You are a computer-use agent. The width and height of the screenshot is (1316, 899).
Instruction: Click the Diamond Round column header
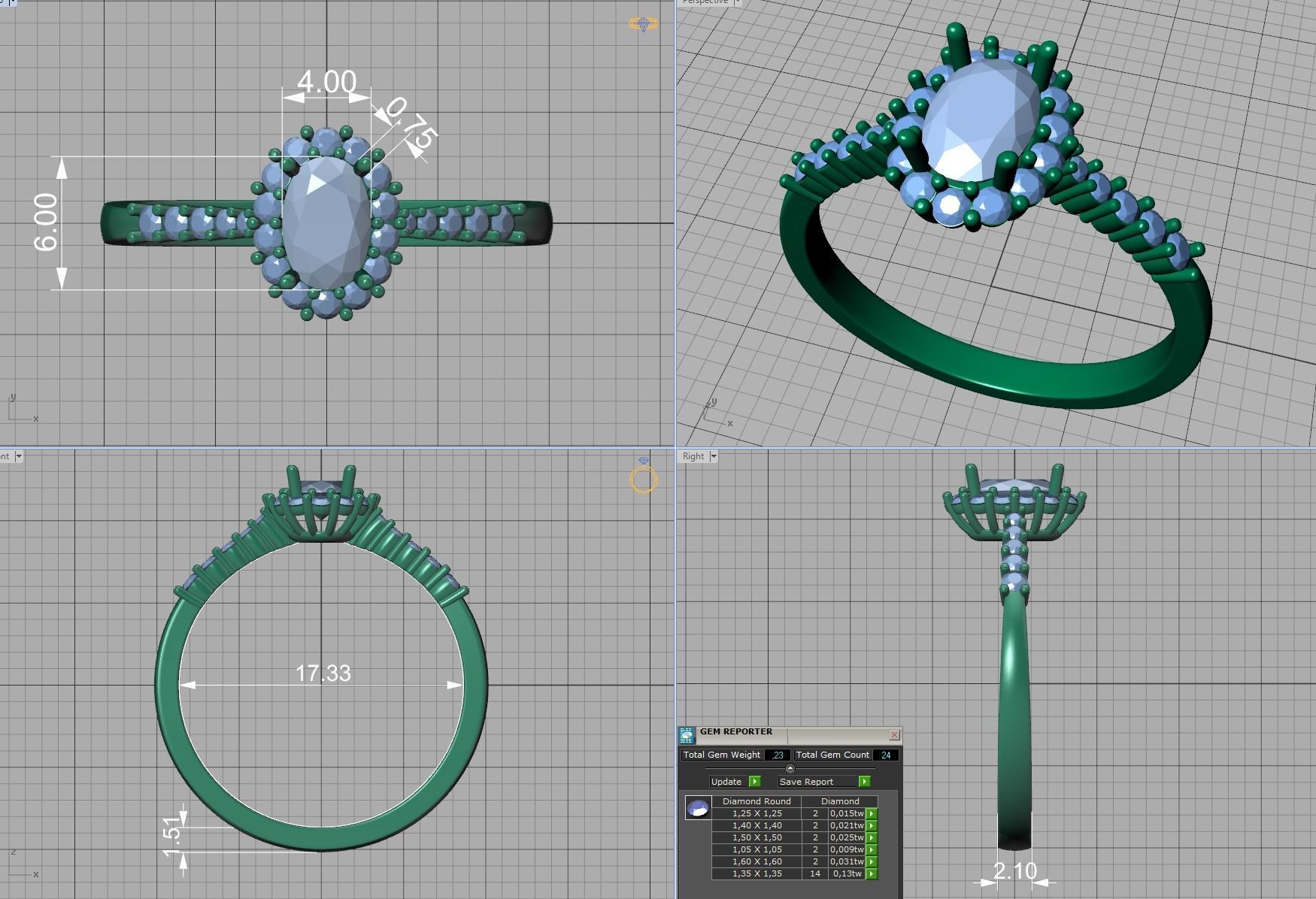click(757, 801)
